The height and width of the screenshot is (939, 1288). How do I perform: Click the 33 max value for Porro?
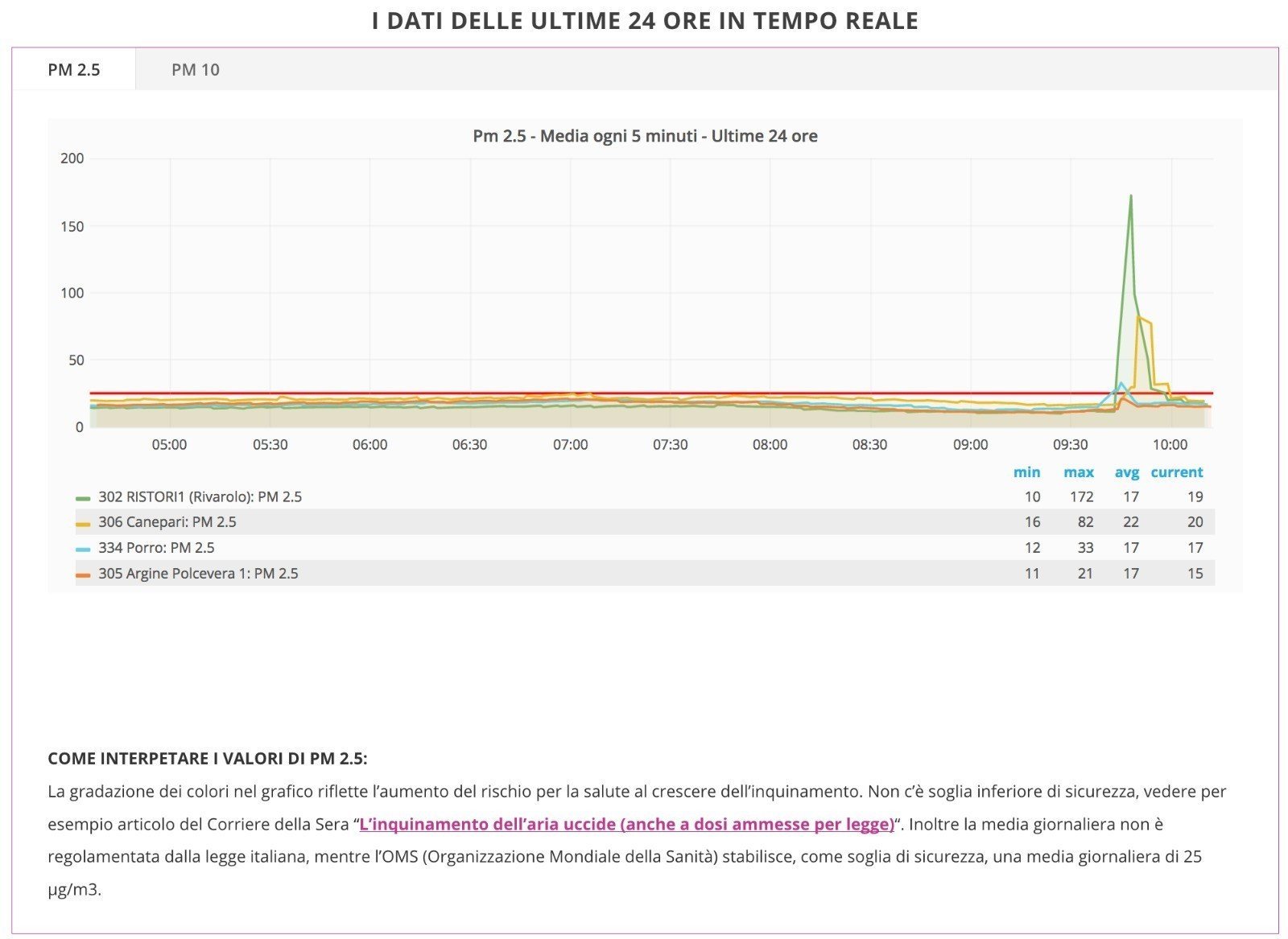(1086, 548)
